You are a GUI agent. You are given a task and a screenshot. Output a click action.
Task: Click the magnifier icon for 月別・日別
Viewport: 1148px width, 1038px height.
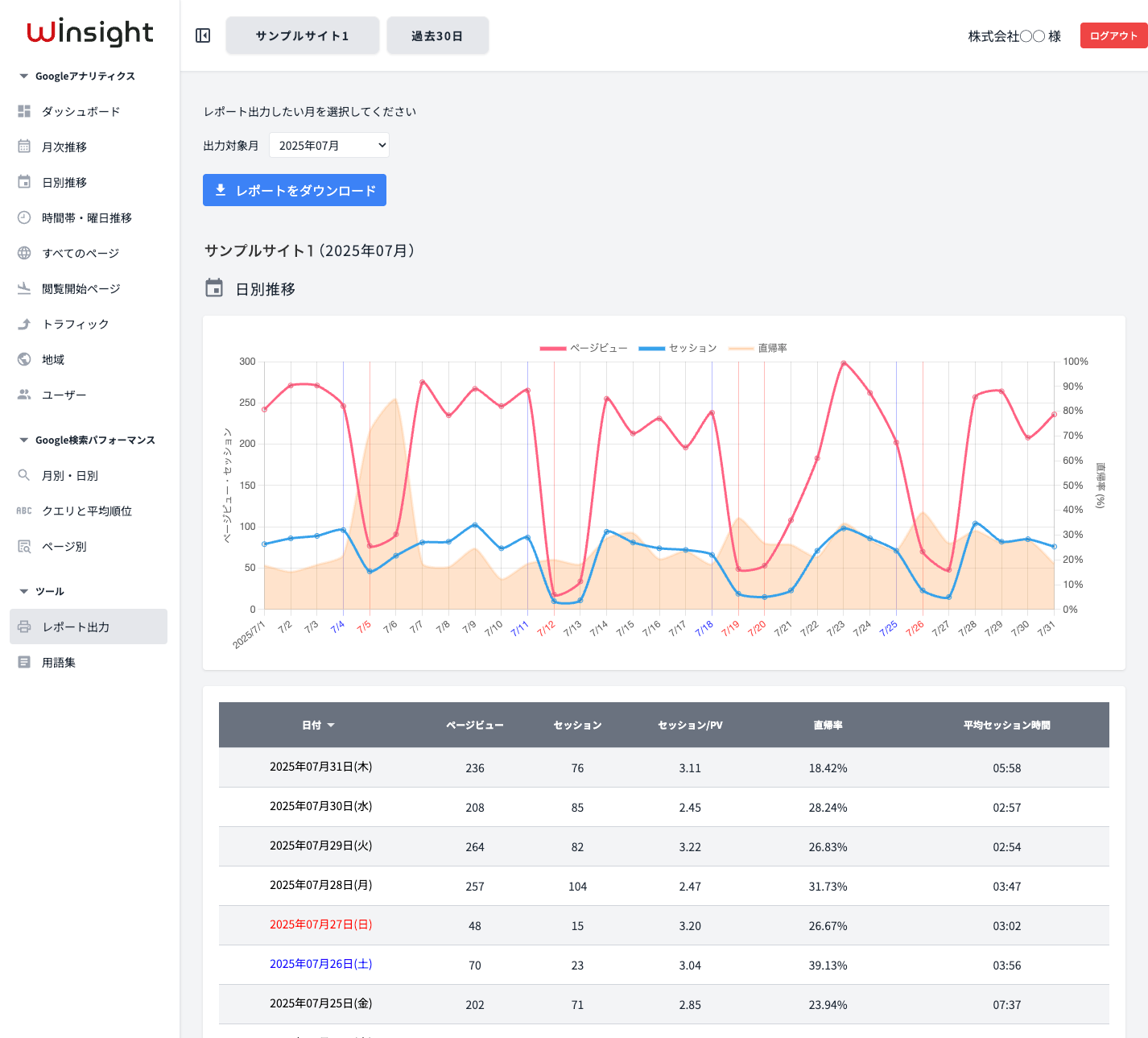coord(24,475)
